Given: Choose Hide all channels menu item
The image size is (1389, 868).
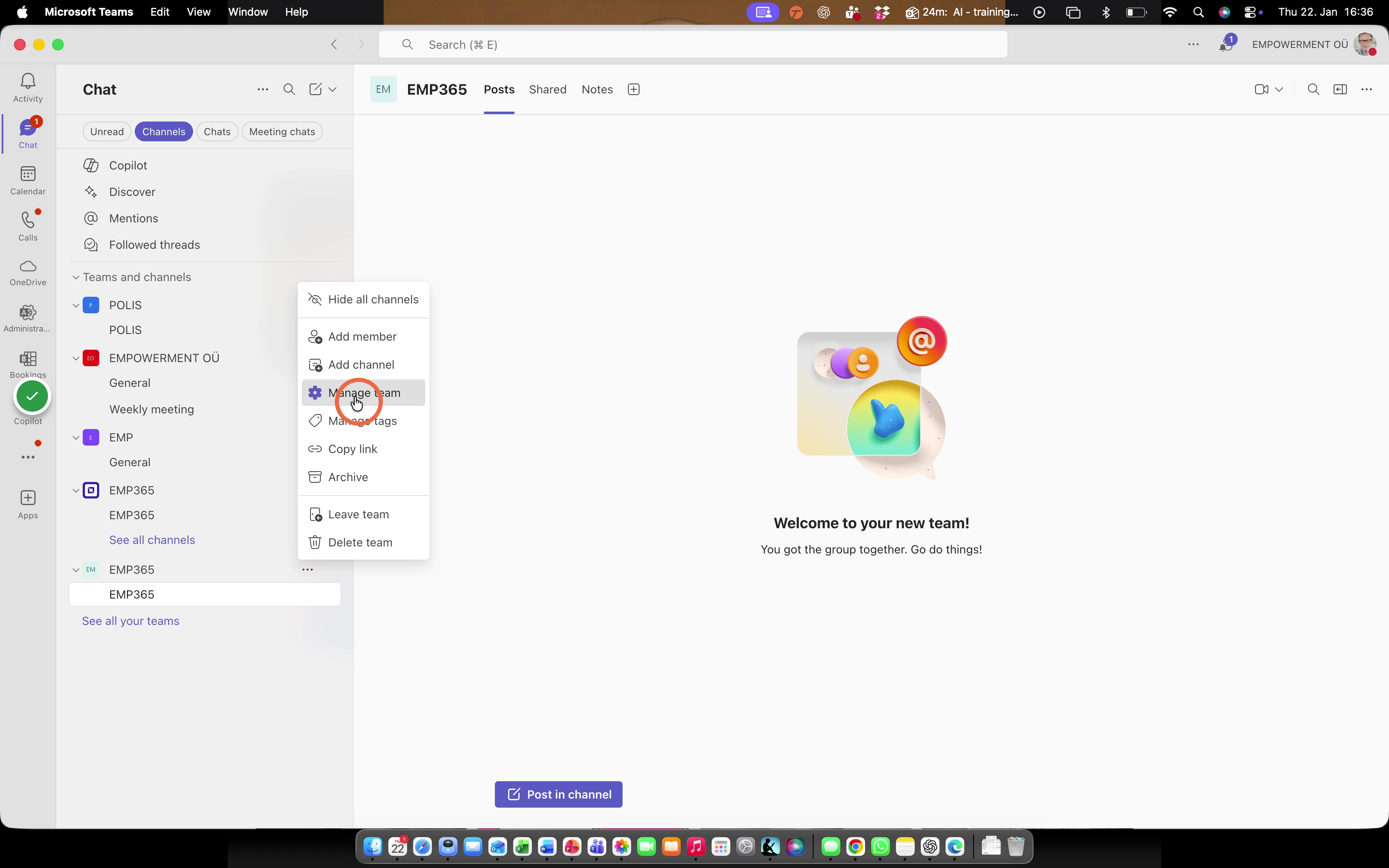Looking at the screenshot, I should (363, 300).
